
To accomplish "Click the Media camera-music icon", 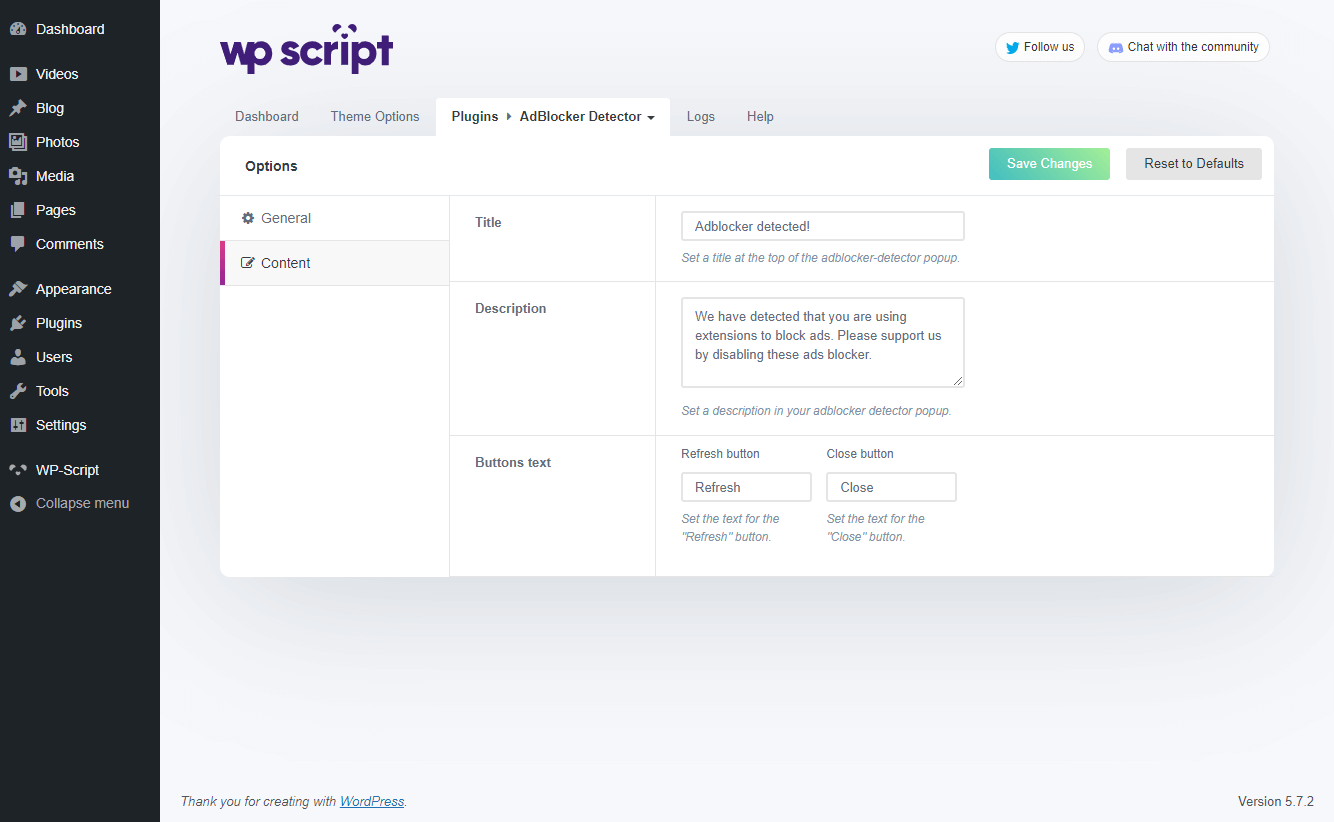I will coord(18,176).
